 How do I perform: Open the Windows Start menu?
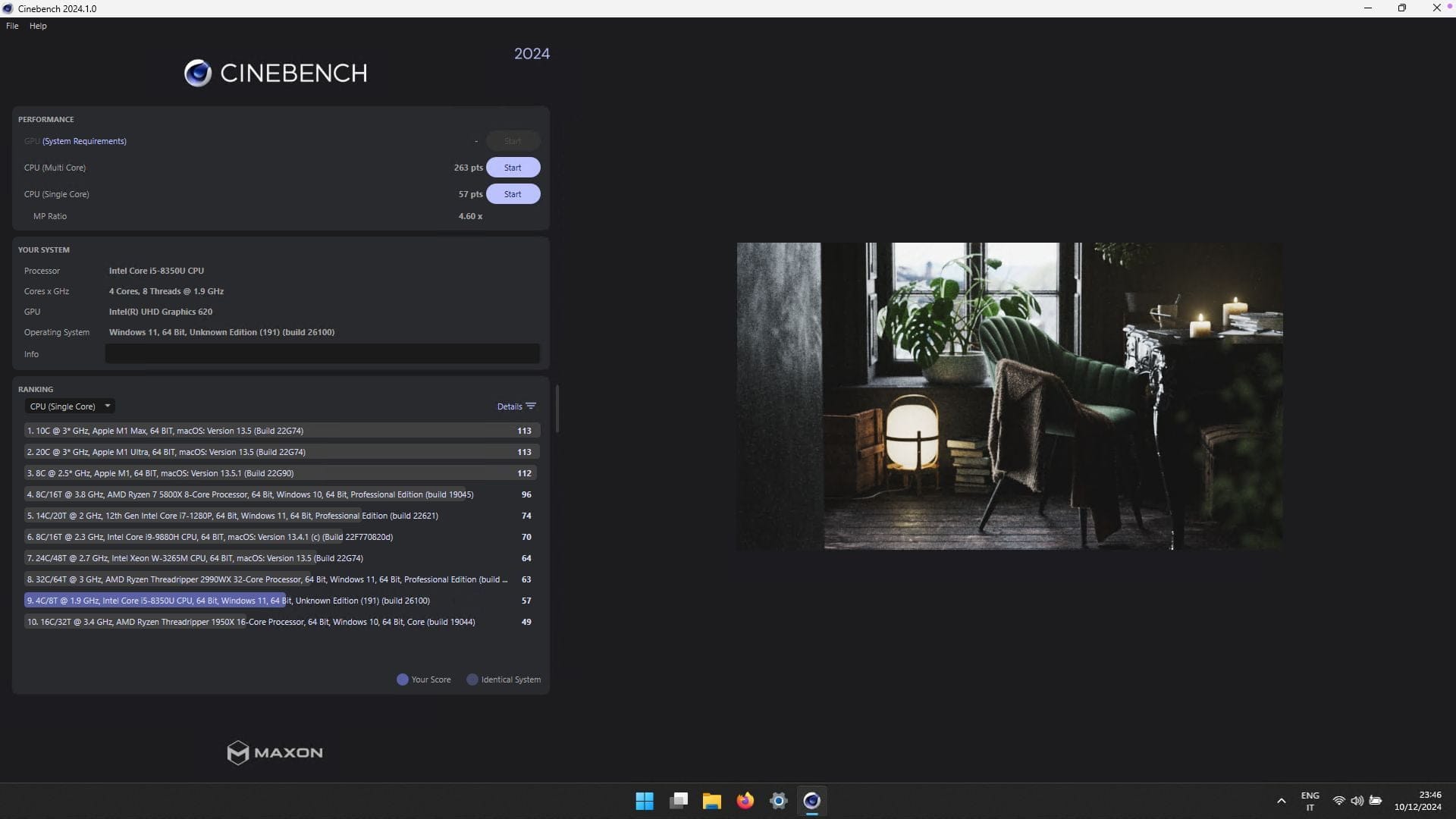click(645, 801)
